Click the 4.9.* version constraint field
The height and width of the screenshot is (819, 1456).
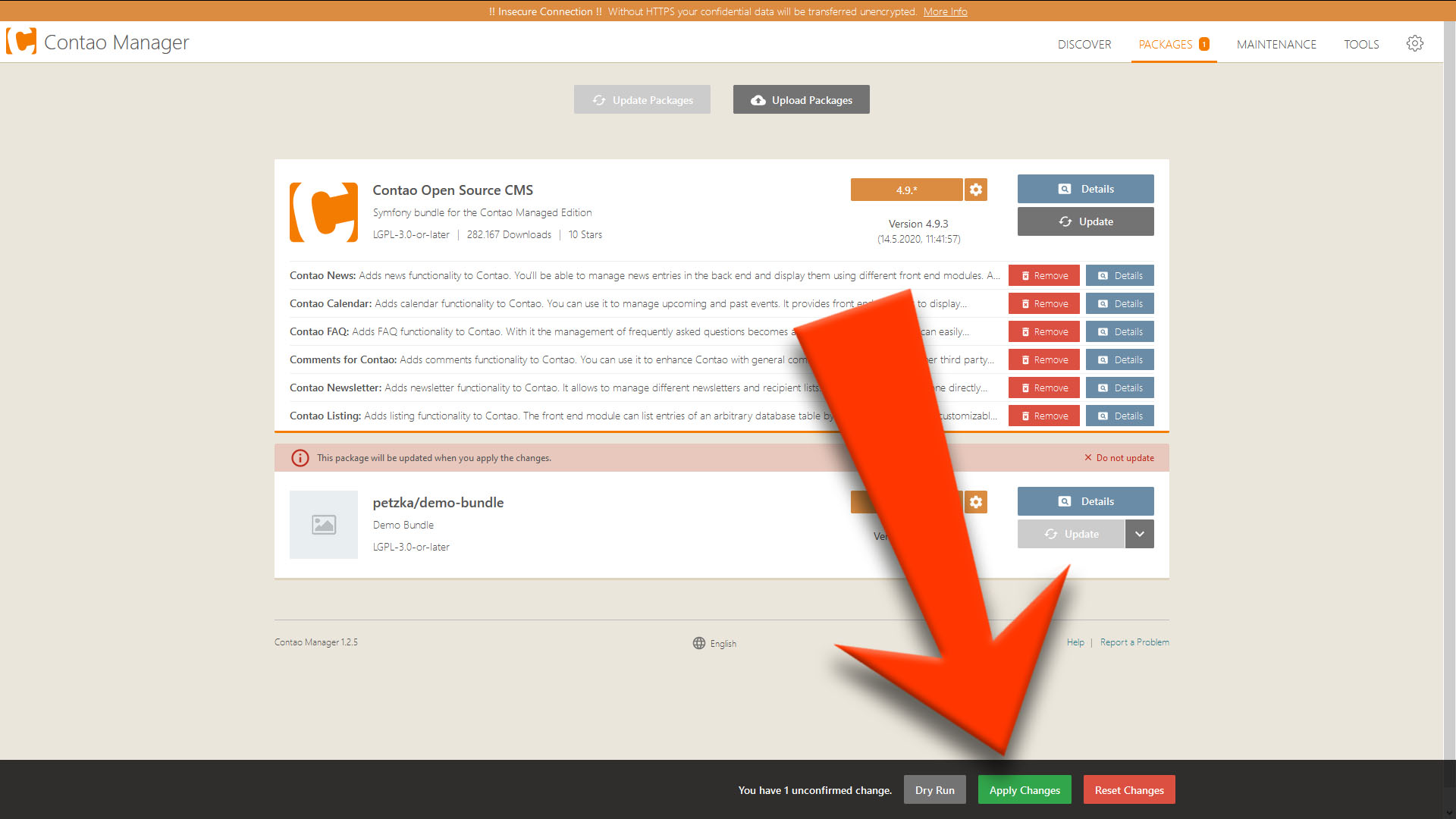tap(906, 190)
